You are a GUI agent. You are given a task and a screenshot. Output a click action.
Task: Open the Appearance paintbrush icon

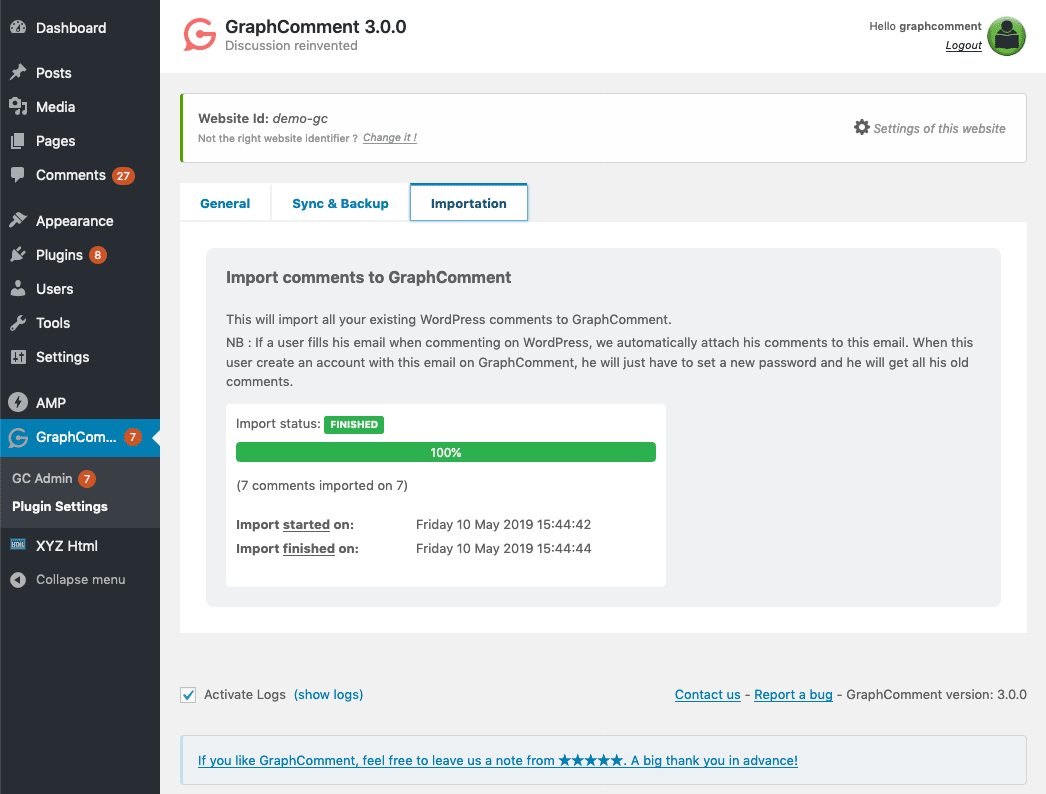click(x=18, y=220)
